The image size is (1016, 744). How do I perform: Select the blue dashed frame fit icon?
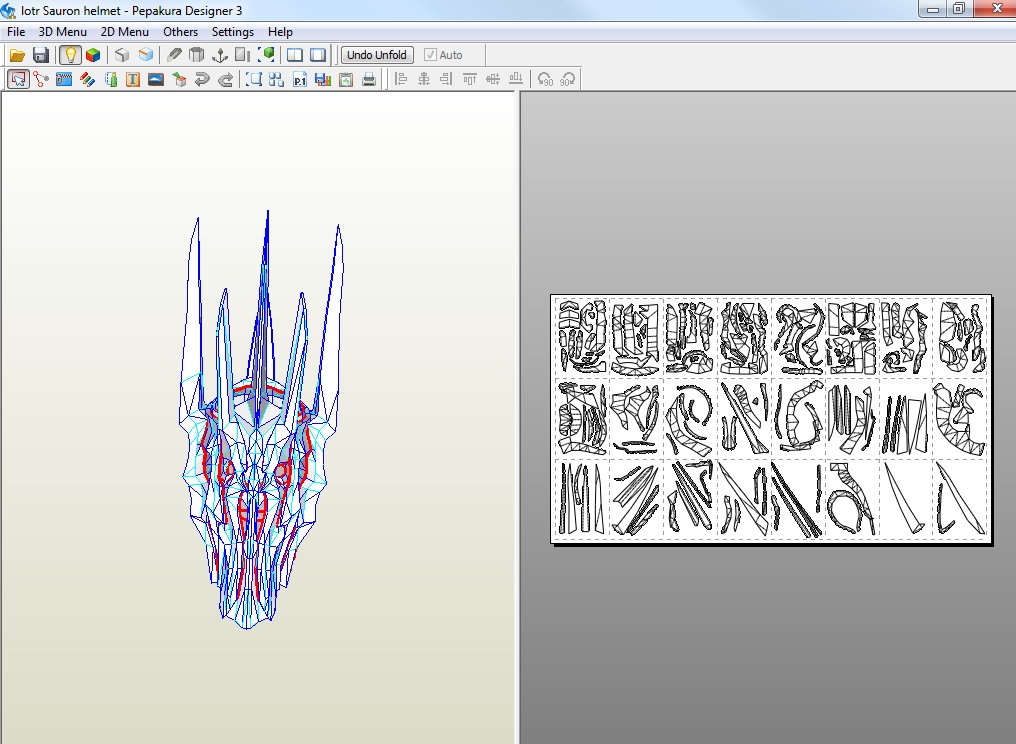254,80
